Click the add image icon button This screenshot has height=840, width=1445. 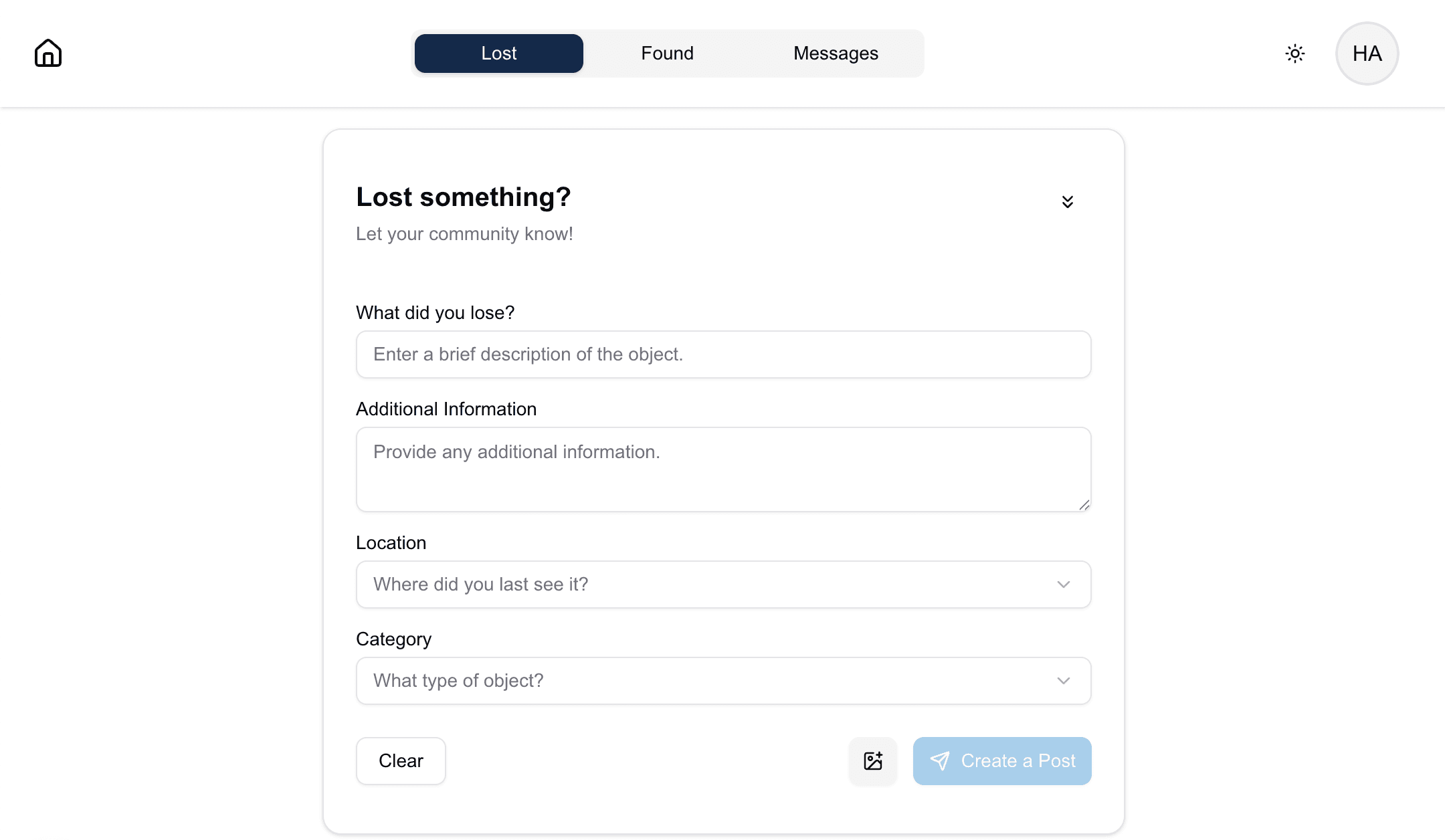pos(873,761)
